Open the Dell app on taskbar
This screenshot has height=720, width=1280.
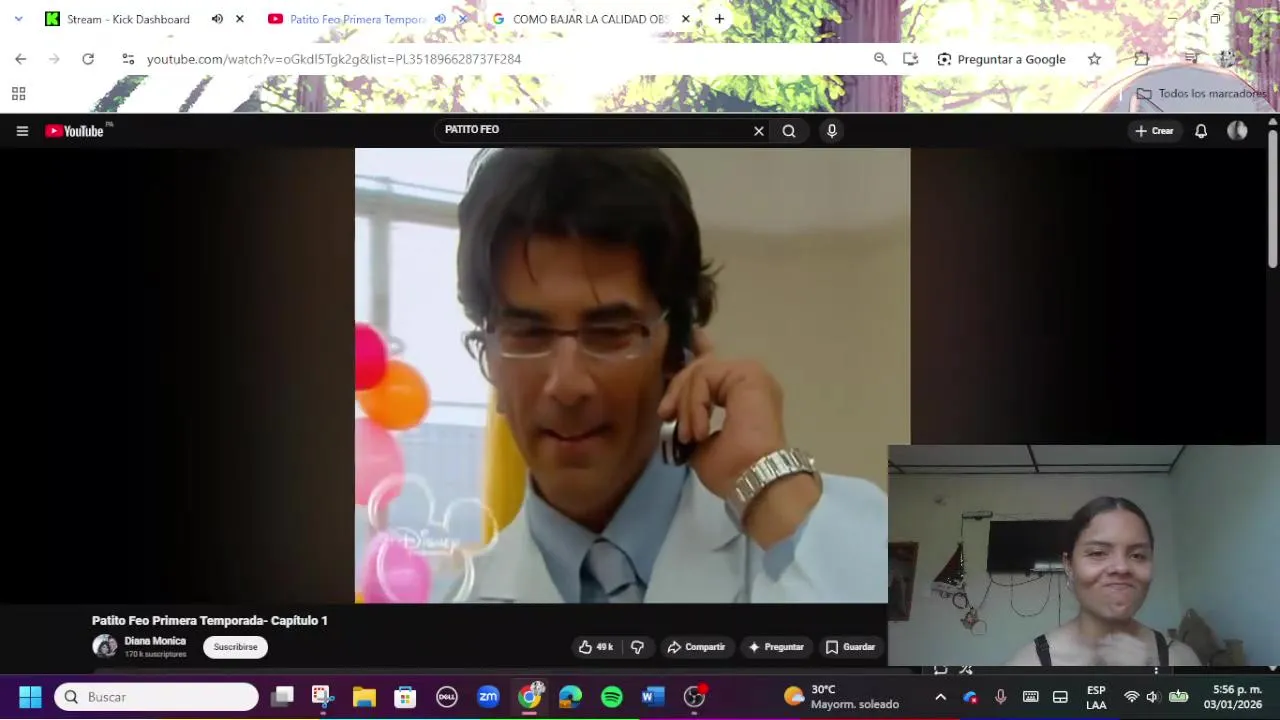point(447,697)
